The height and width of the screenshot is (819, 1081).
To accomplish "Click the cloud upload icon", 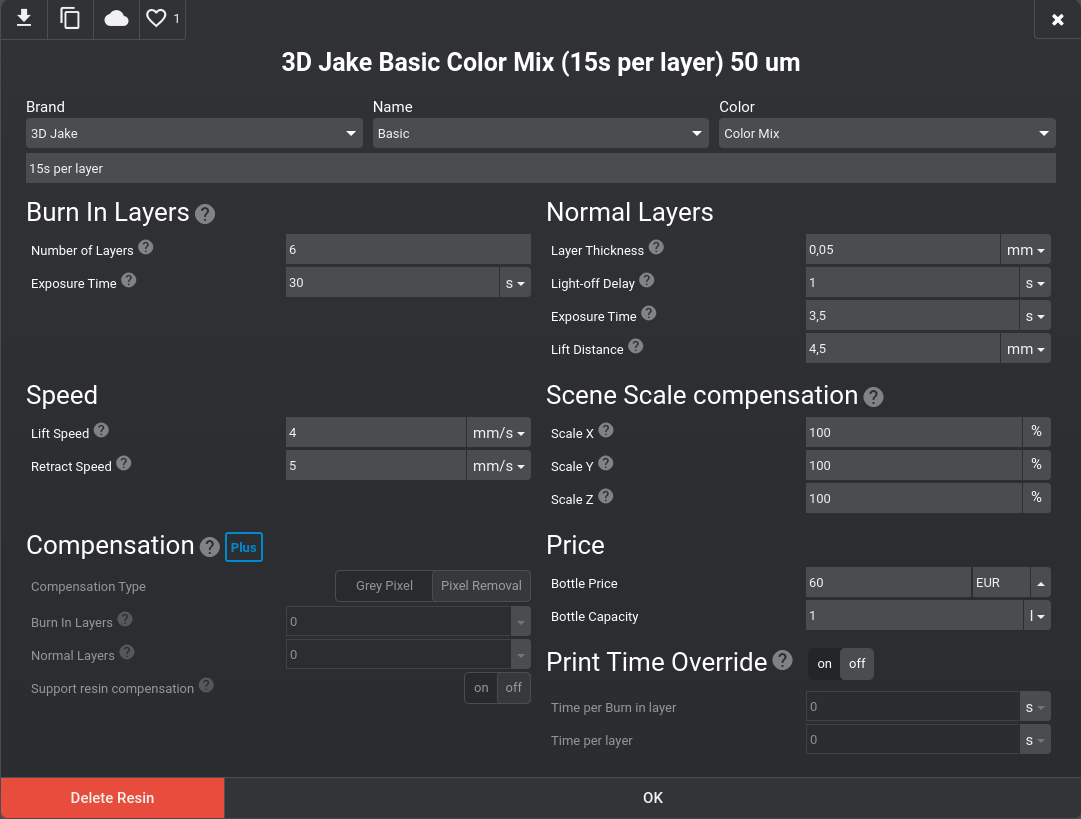I will click(x=116, y=19).
